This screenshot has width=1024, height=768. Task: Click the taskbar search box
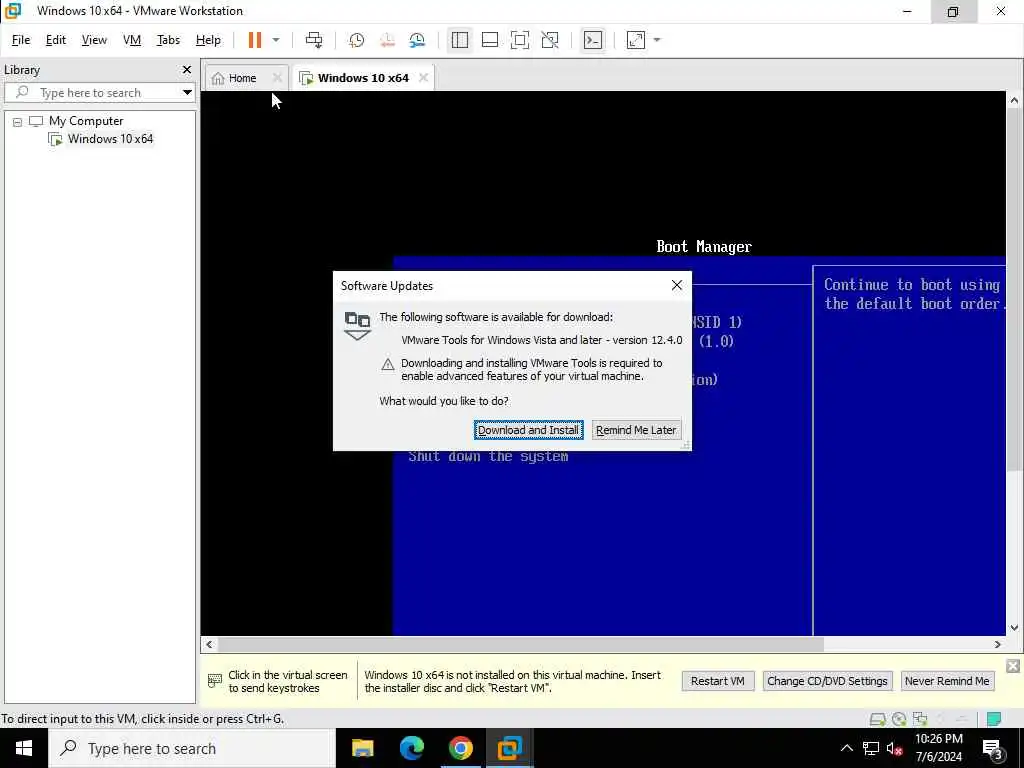[x=191, y=748]
